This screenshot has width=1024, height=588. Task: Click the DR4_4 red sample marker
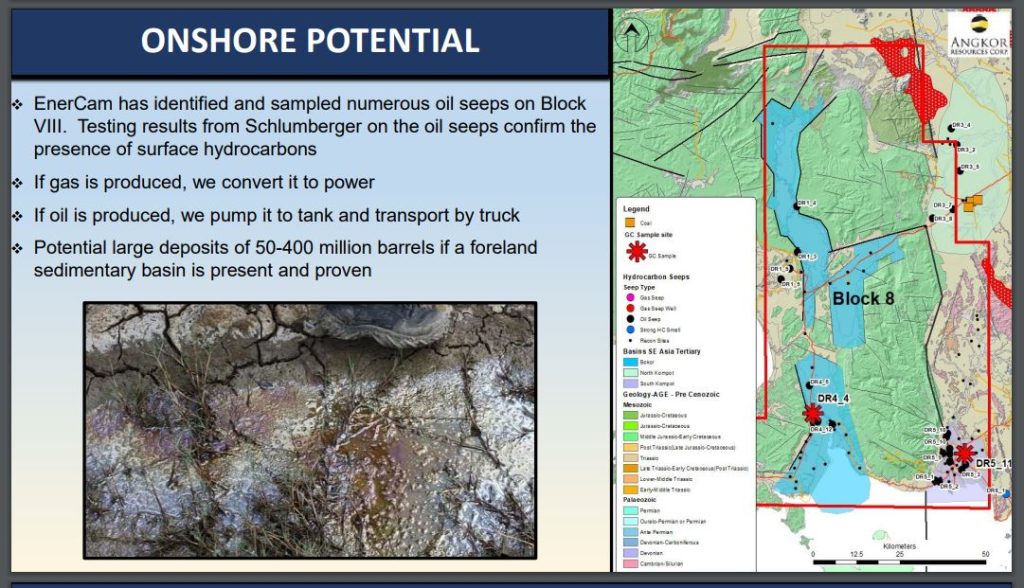pyautogui.click(x=813, y=413)
